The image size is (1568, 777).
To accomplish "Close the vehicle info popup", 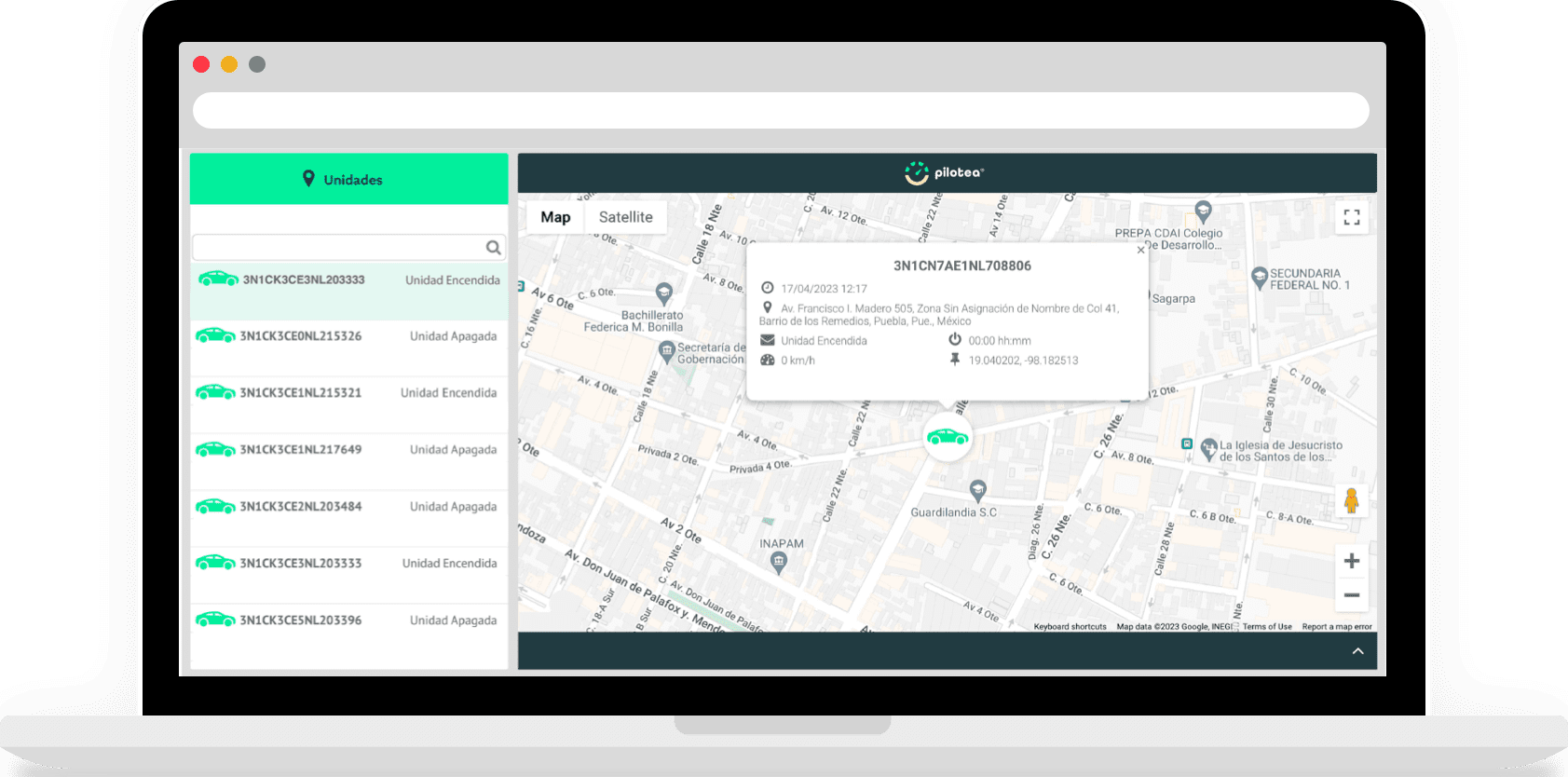I will coord(1140,251).
